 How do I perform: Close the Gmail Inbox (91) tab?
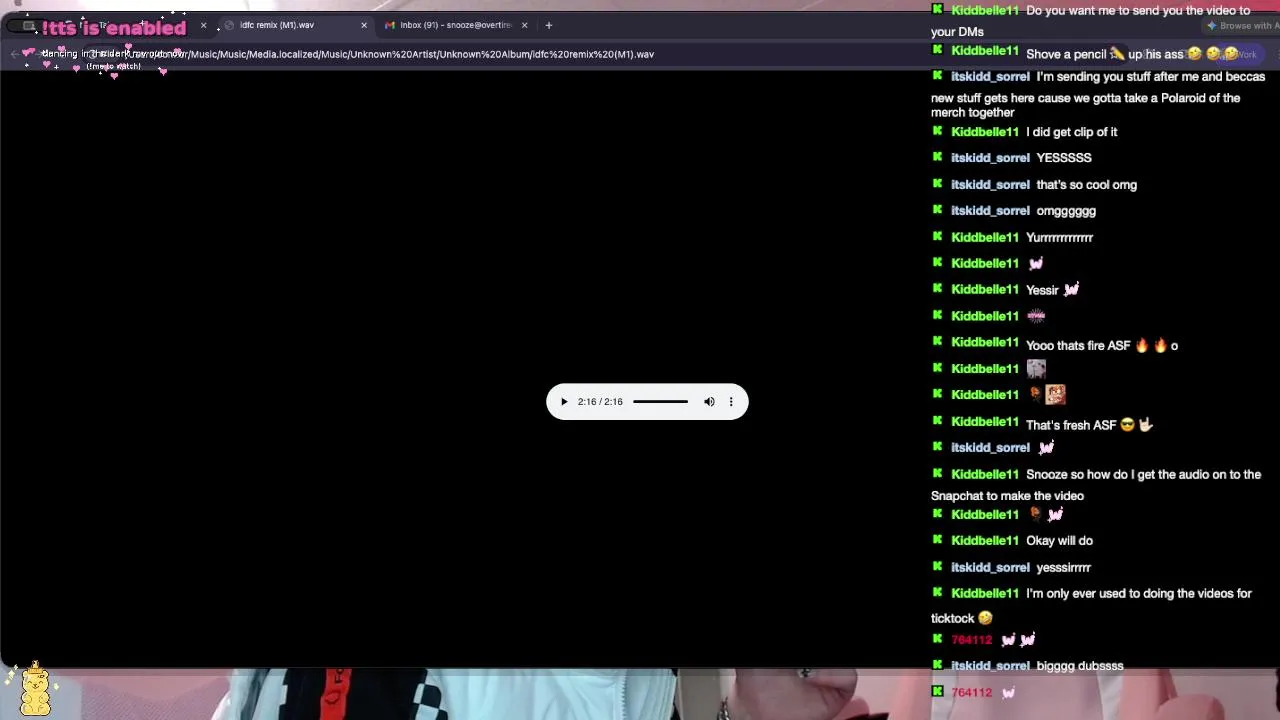coord(524,25)
